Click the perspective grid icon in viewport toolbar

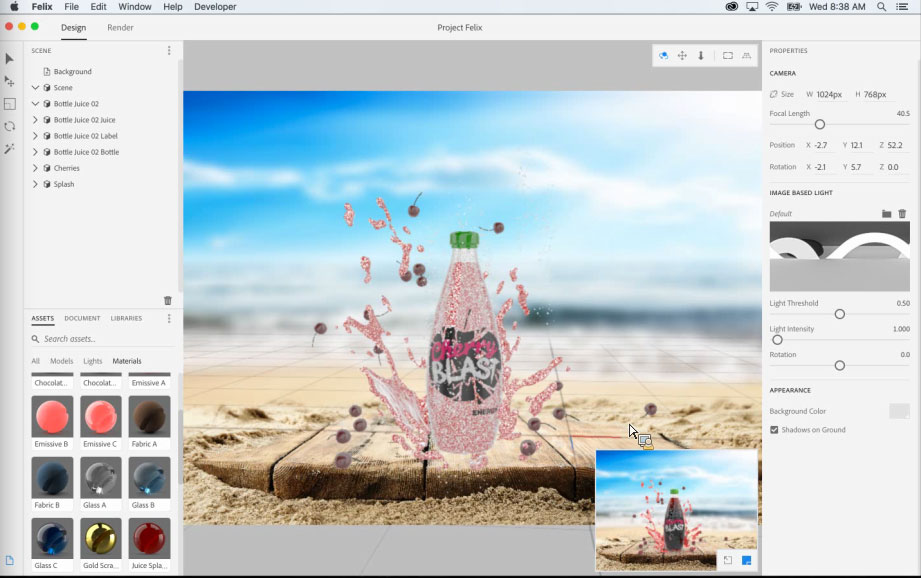point(747,56)
